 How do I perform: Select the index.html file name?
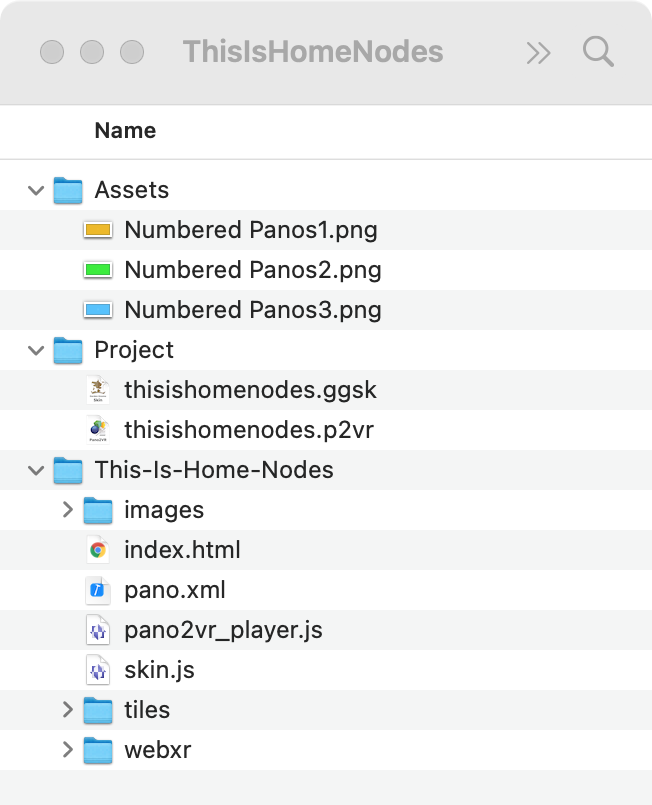coord(182,550)
